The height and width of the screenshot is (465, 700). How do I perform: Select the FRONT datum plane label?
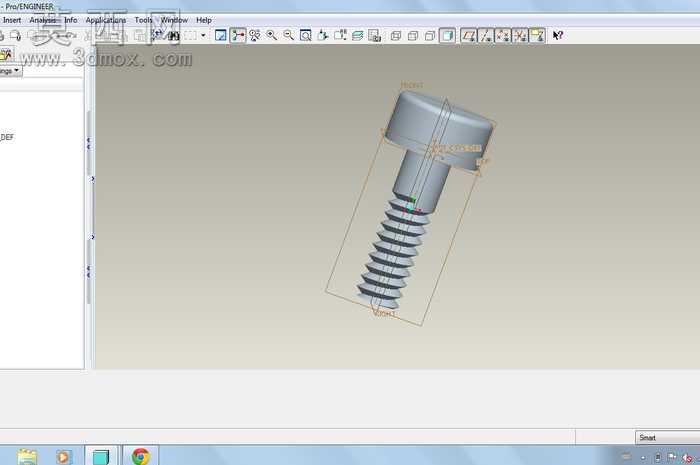[x=412, y=85]
